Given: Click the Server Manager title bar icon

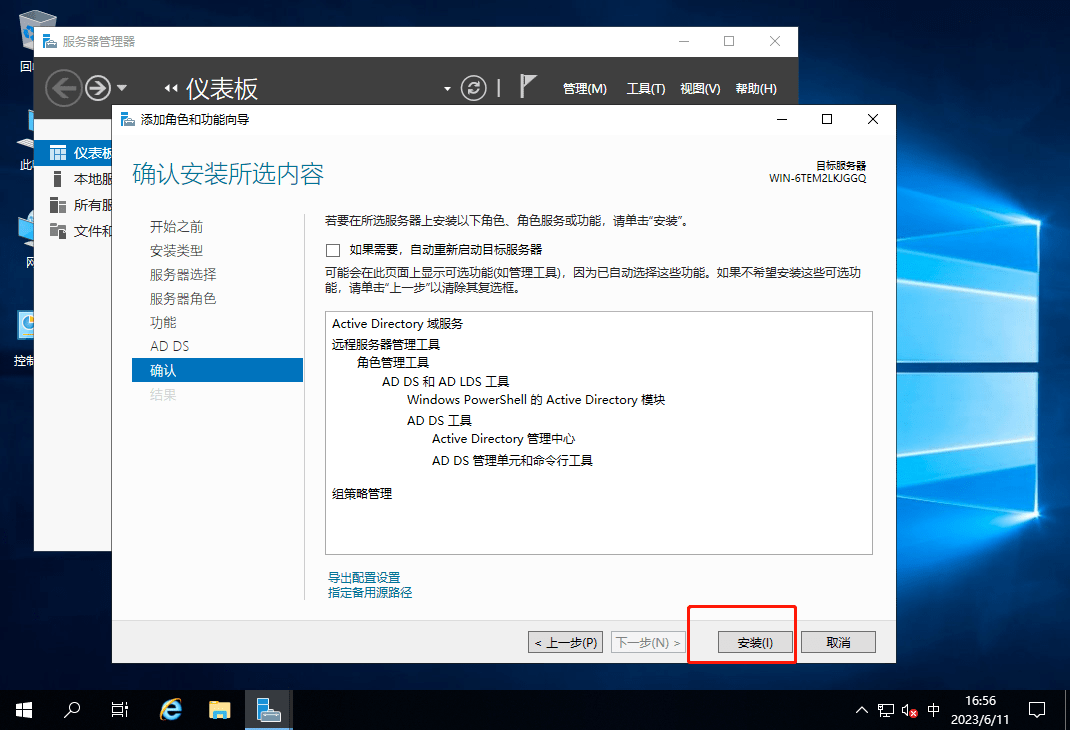Looking at the screenshot, I should coord(50,42).
